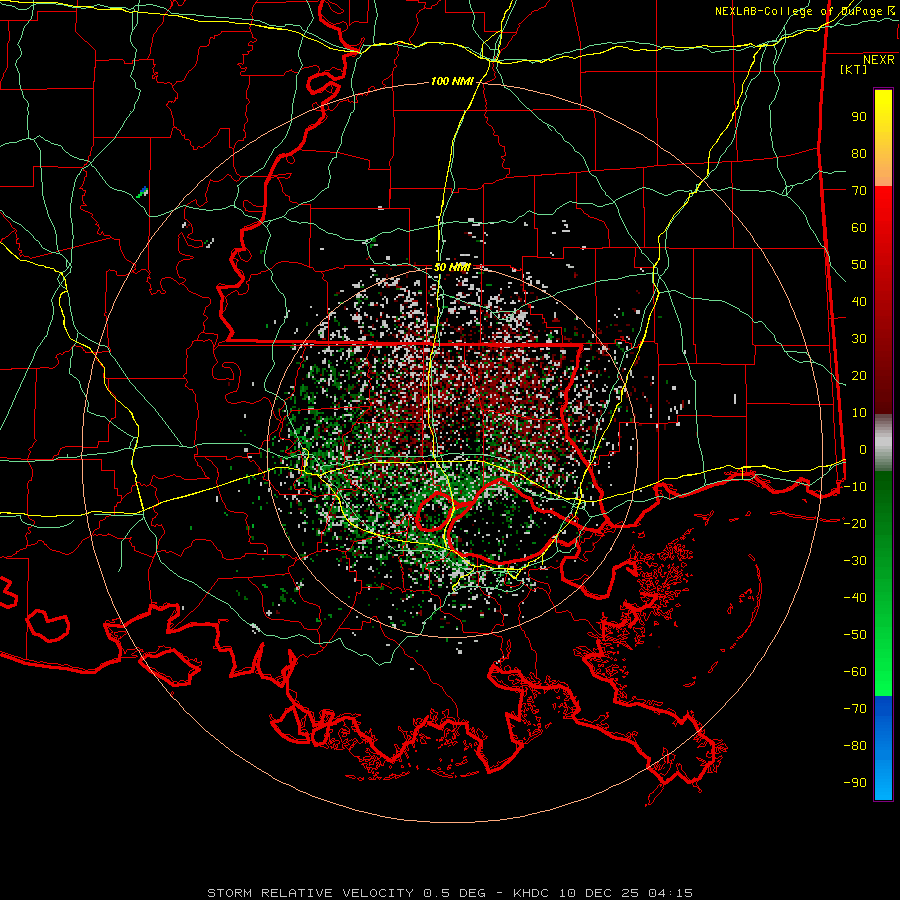The width and height of the screenshot is (900, 900).
Task: Select the -70 value on velocity scale
Action: click(855, 709)
